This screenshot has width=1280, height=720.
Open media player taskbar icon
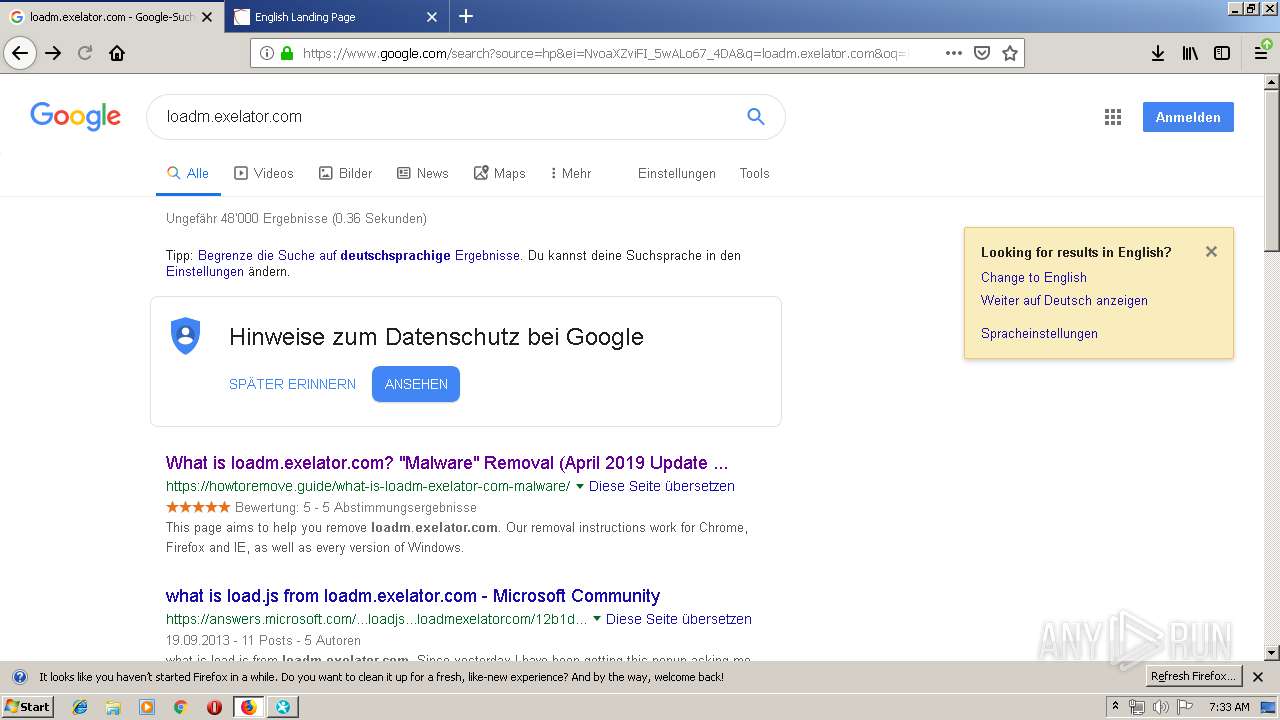(x=147, y=707)
